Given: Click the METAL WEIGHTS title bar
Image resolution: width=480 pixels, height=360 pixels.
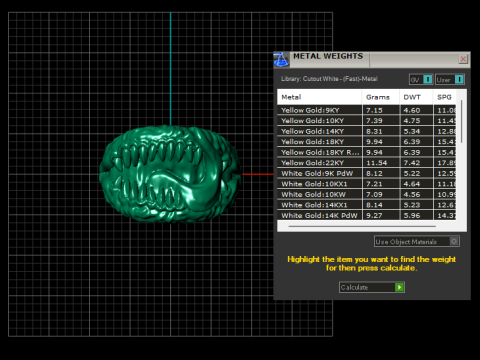Looking at the screenshot, I should 373,59.
